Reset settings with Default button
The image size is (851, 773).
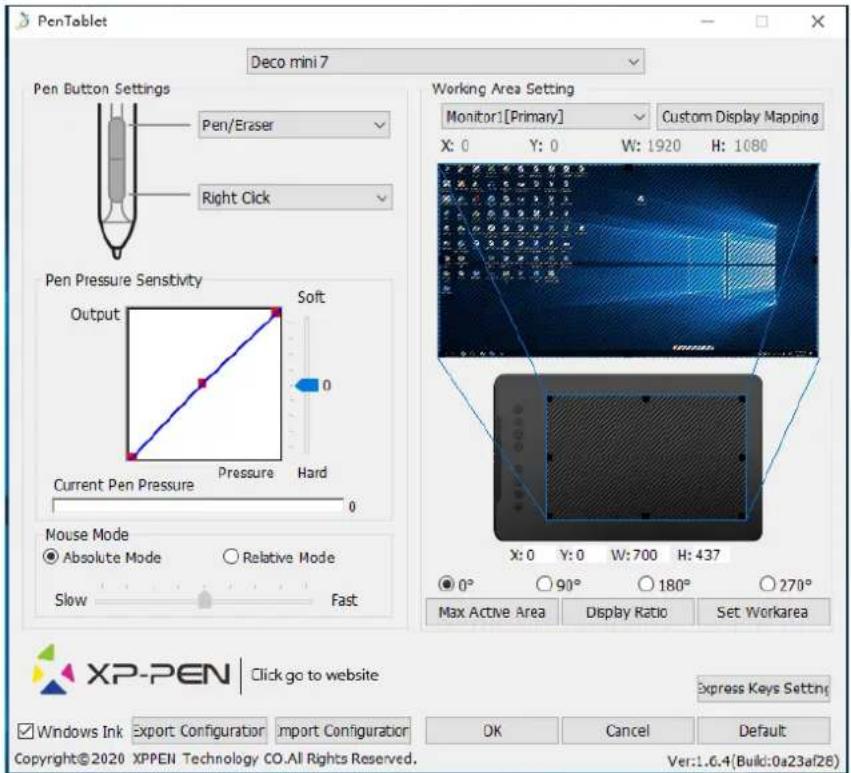click(763, 731)
